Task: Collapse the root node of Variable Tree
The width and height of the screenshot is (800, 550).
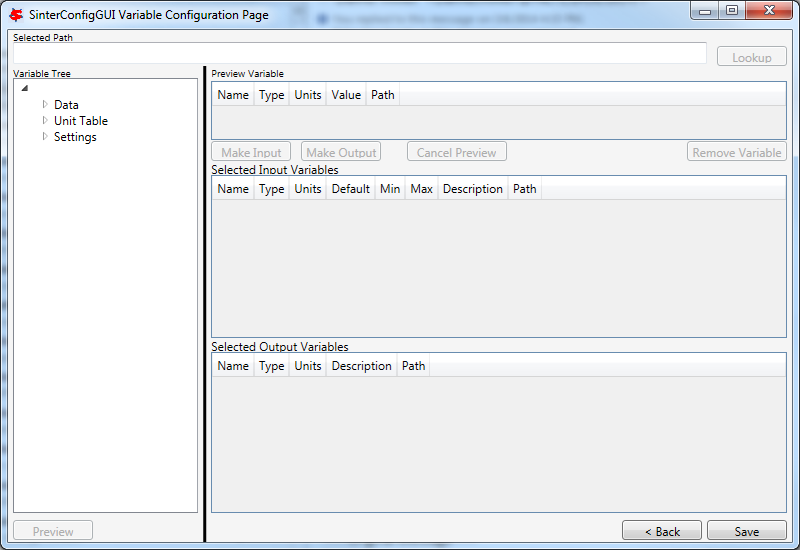Action: click(x=24, y=88)
